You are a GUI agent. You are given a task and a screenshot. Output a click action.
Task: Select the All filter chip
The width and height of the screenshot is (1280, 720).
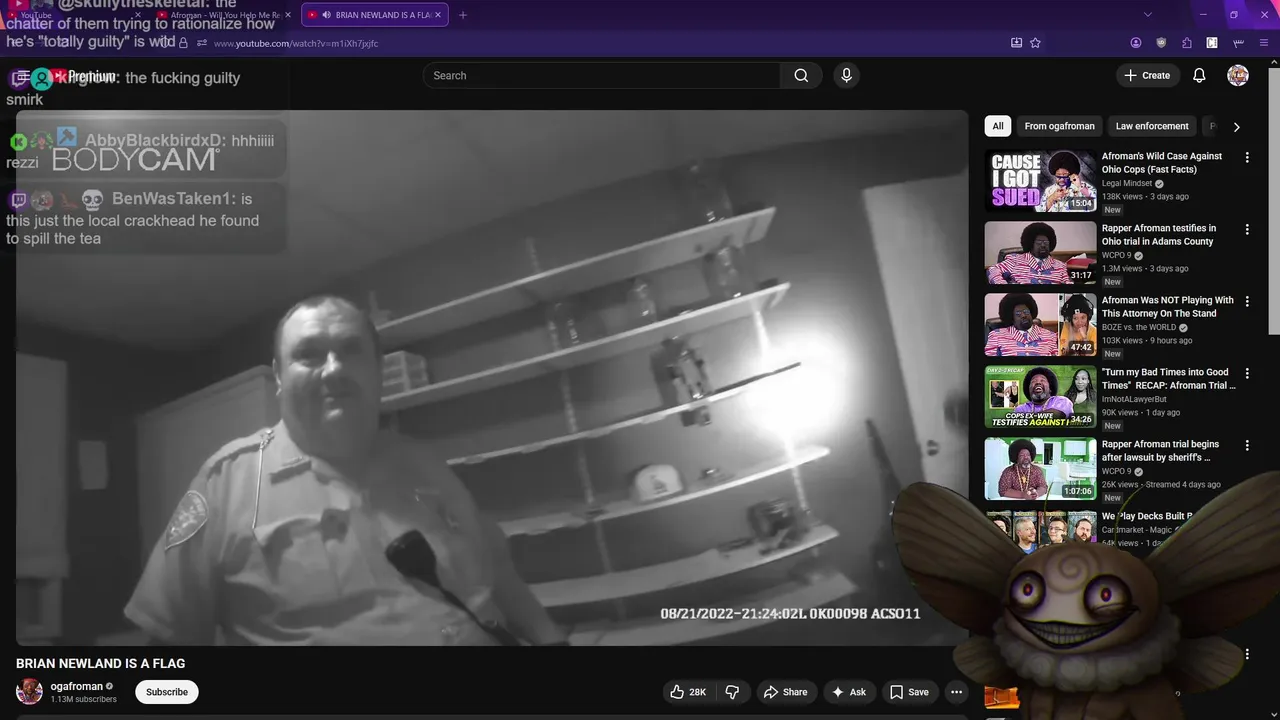click(x=997, y=126)
